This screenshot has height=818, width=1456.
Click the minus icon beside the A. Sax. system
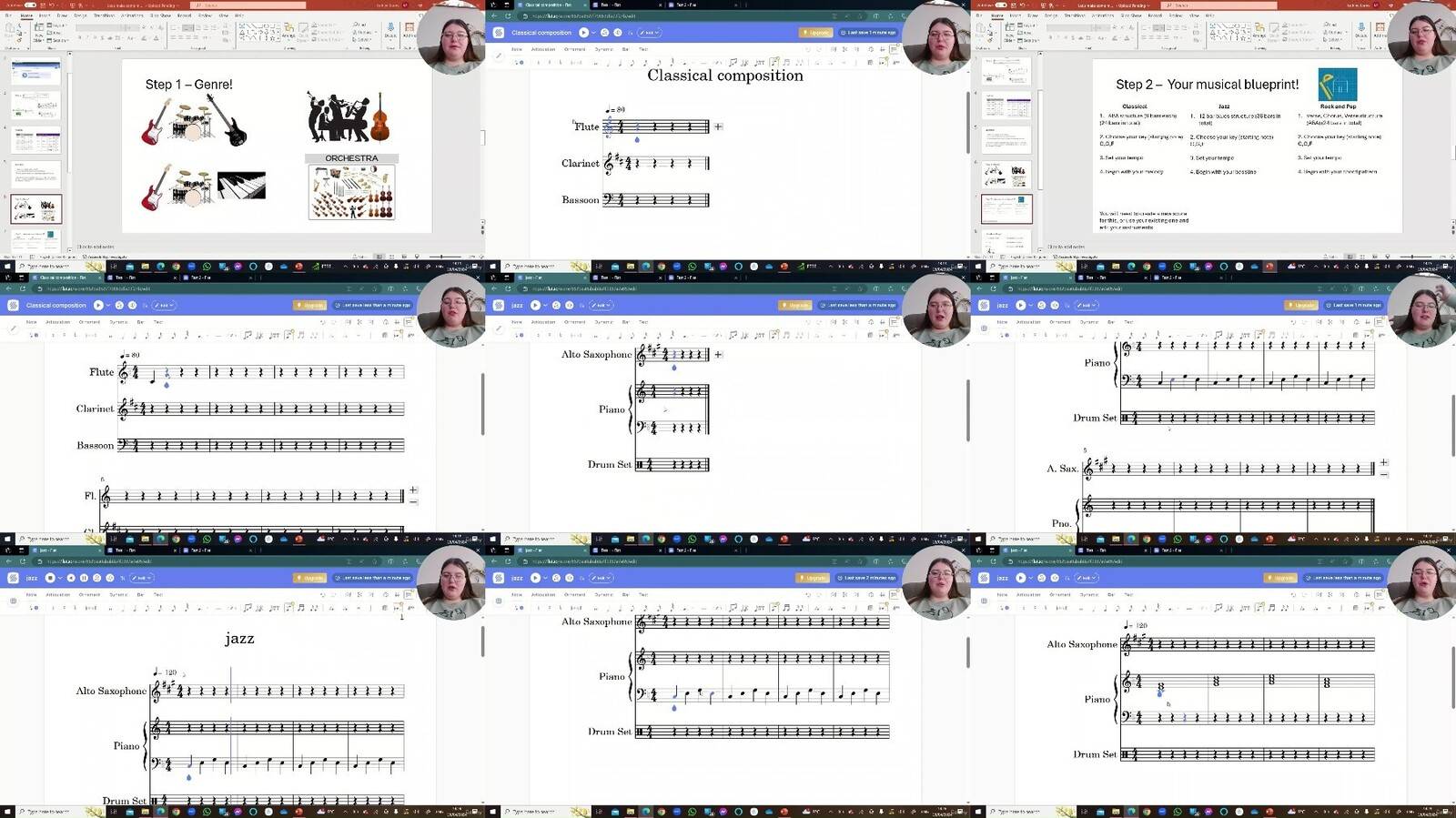point(1383,474)
